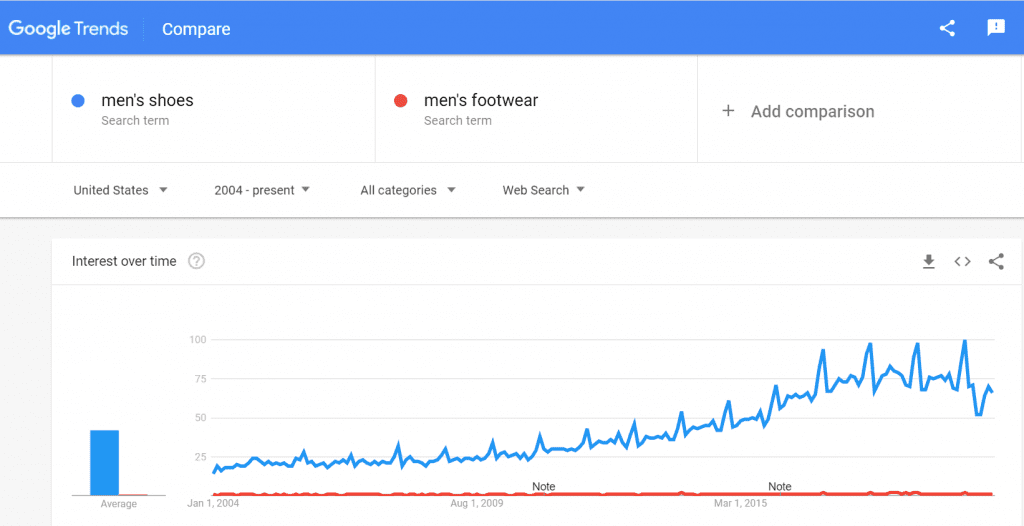
Task: Share the Interest over time chart
Action: click(x=996, y=261)
